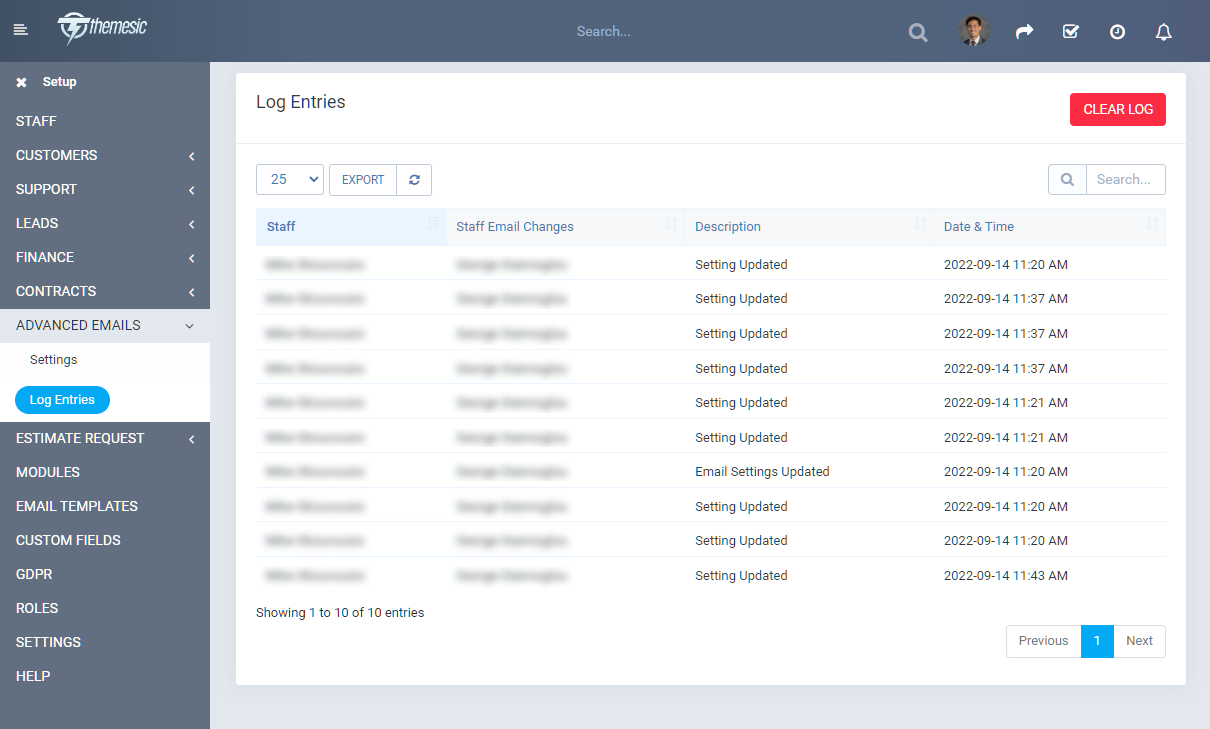Click the Themesic logo

click(x=101, y=29)
